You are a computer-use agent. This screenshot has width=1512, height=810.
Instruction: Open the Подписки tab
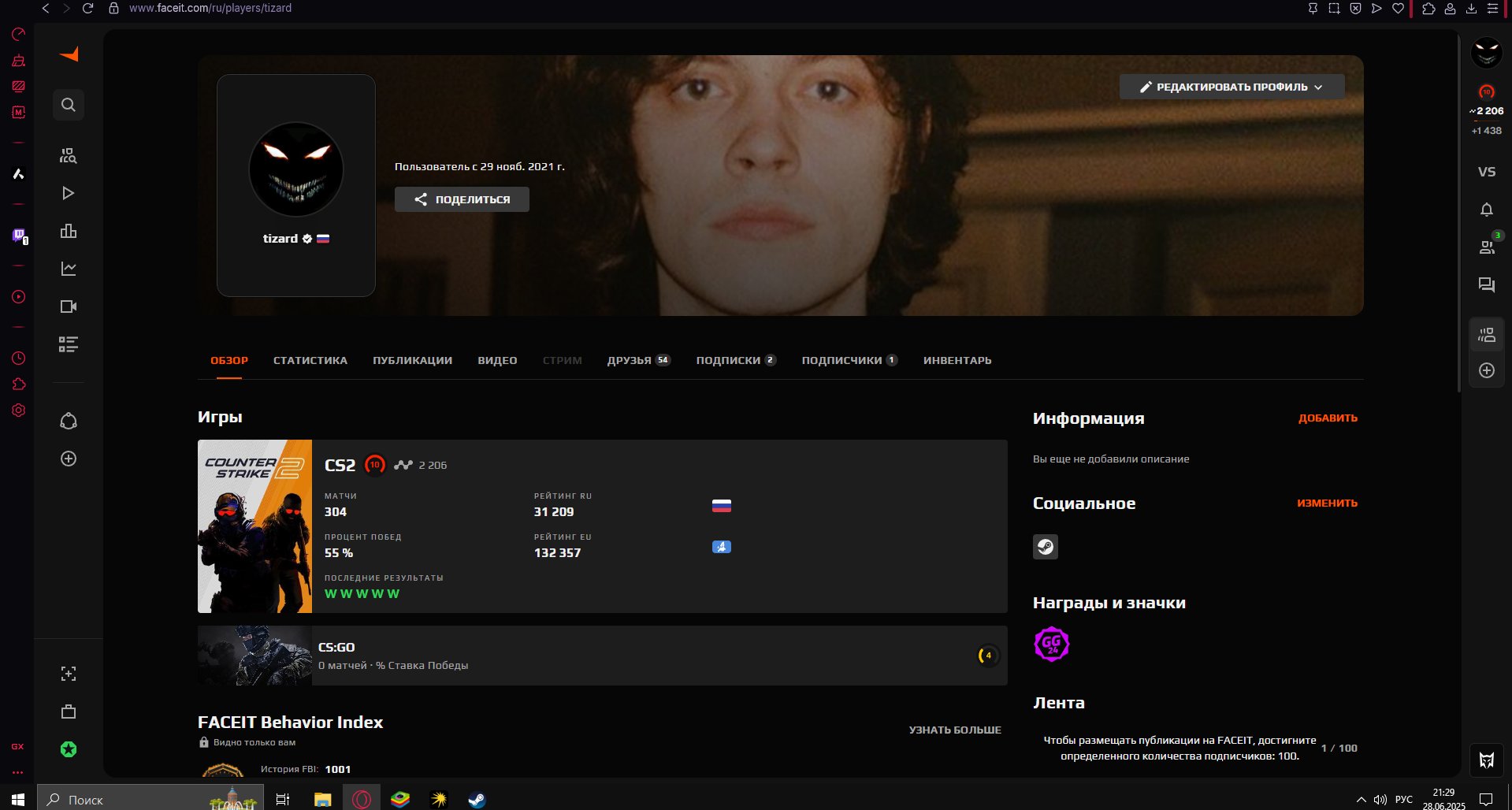coord(737,360)
